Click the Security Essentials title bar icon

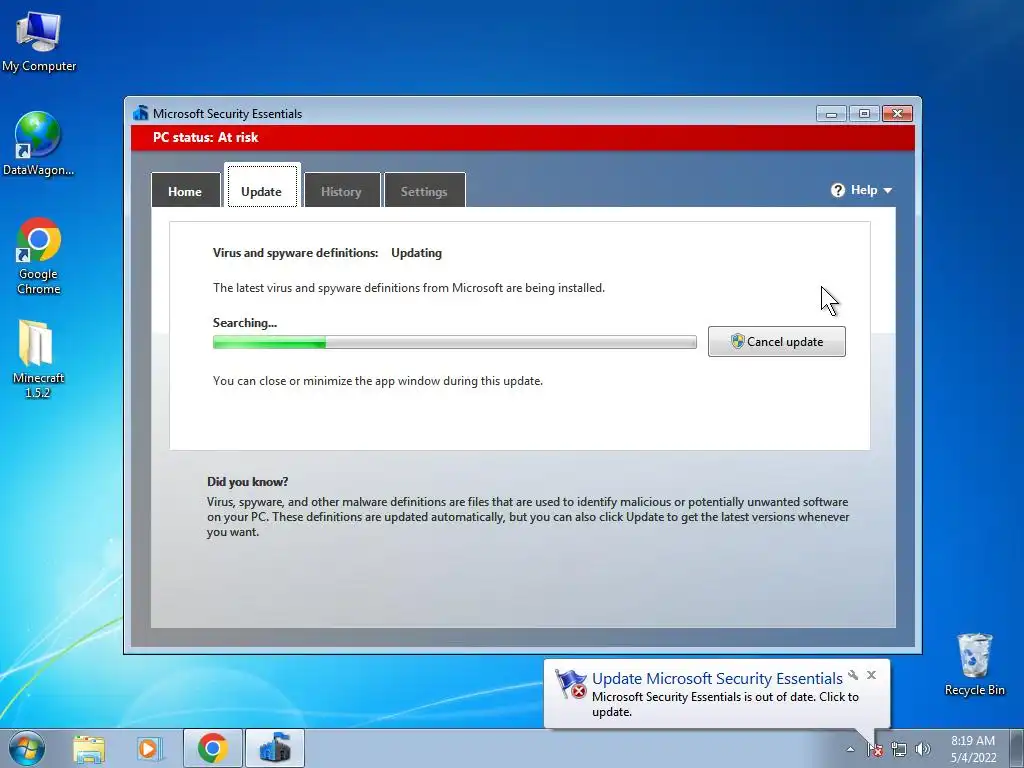[x=140, y=113]
